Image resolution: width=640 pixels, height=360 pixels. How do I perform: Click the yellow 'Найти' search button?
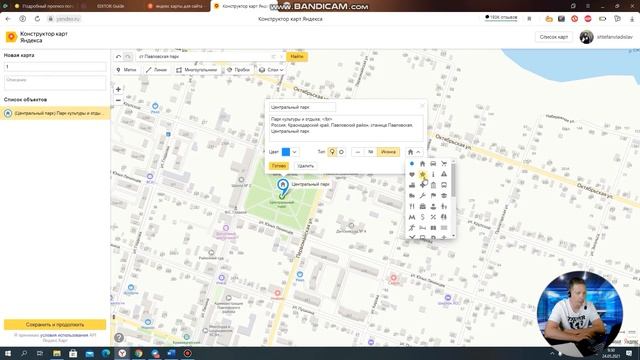click(x=297, y=57)
